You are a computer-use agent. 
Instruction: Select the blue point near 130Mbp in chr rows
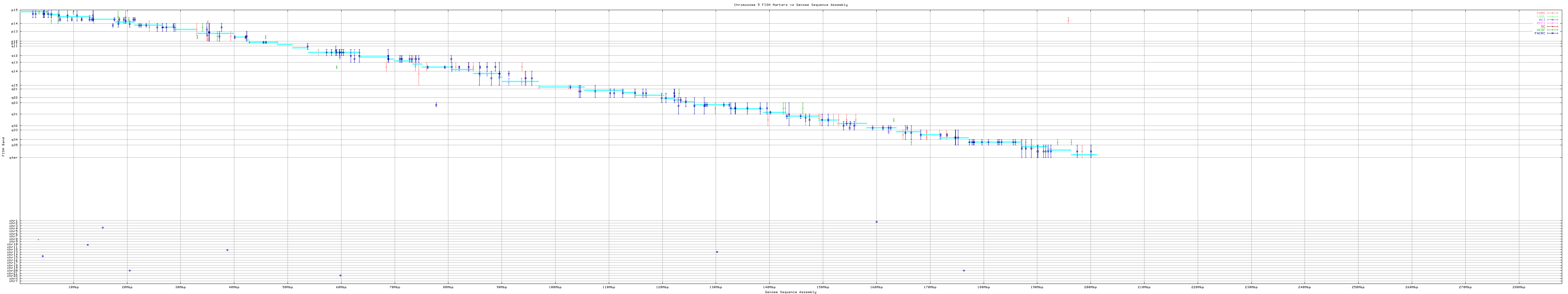click(x=717, y=252)
